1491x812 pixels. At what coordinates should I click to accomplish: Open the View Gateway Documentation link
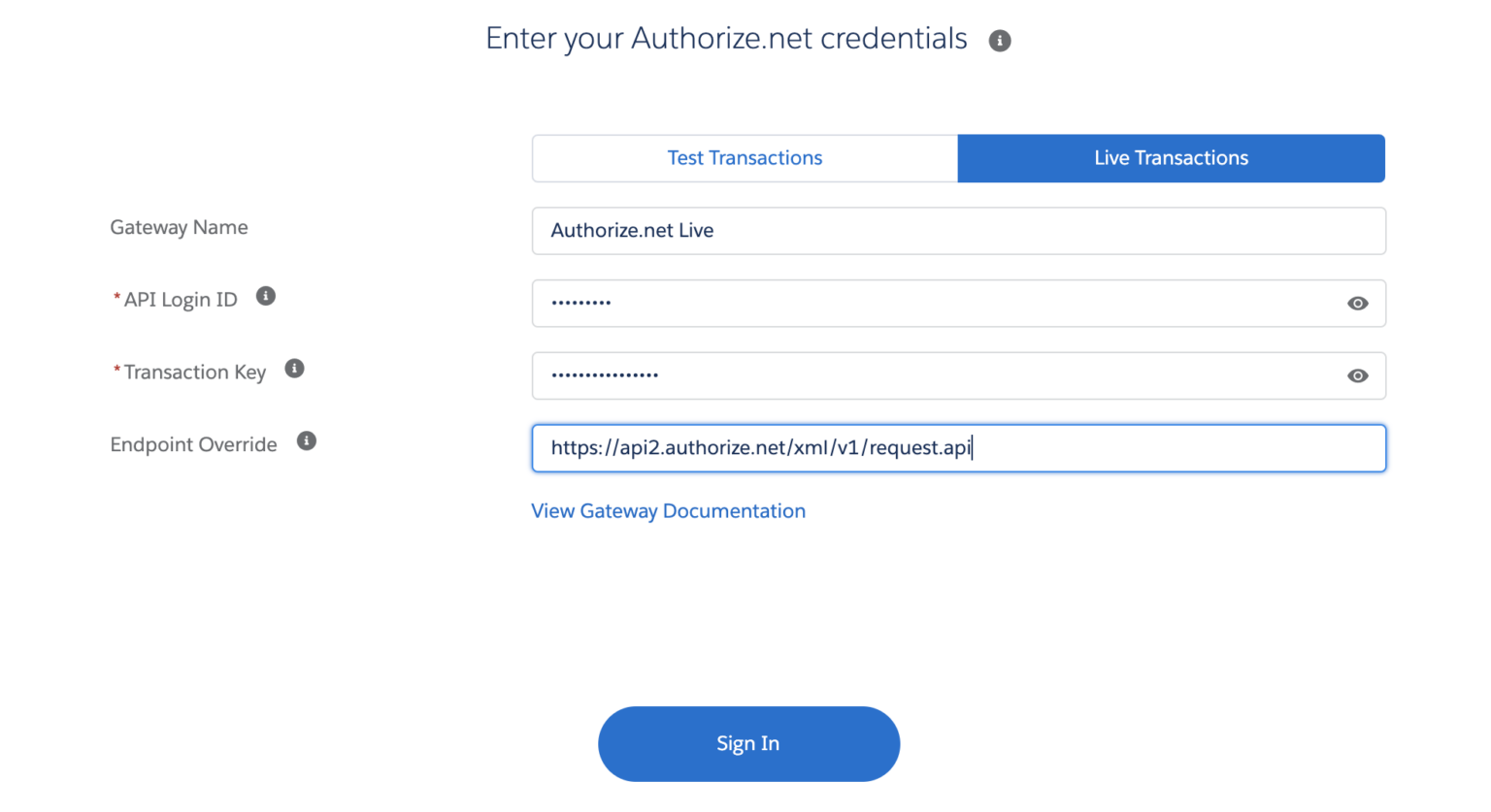click(668, 510)
